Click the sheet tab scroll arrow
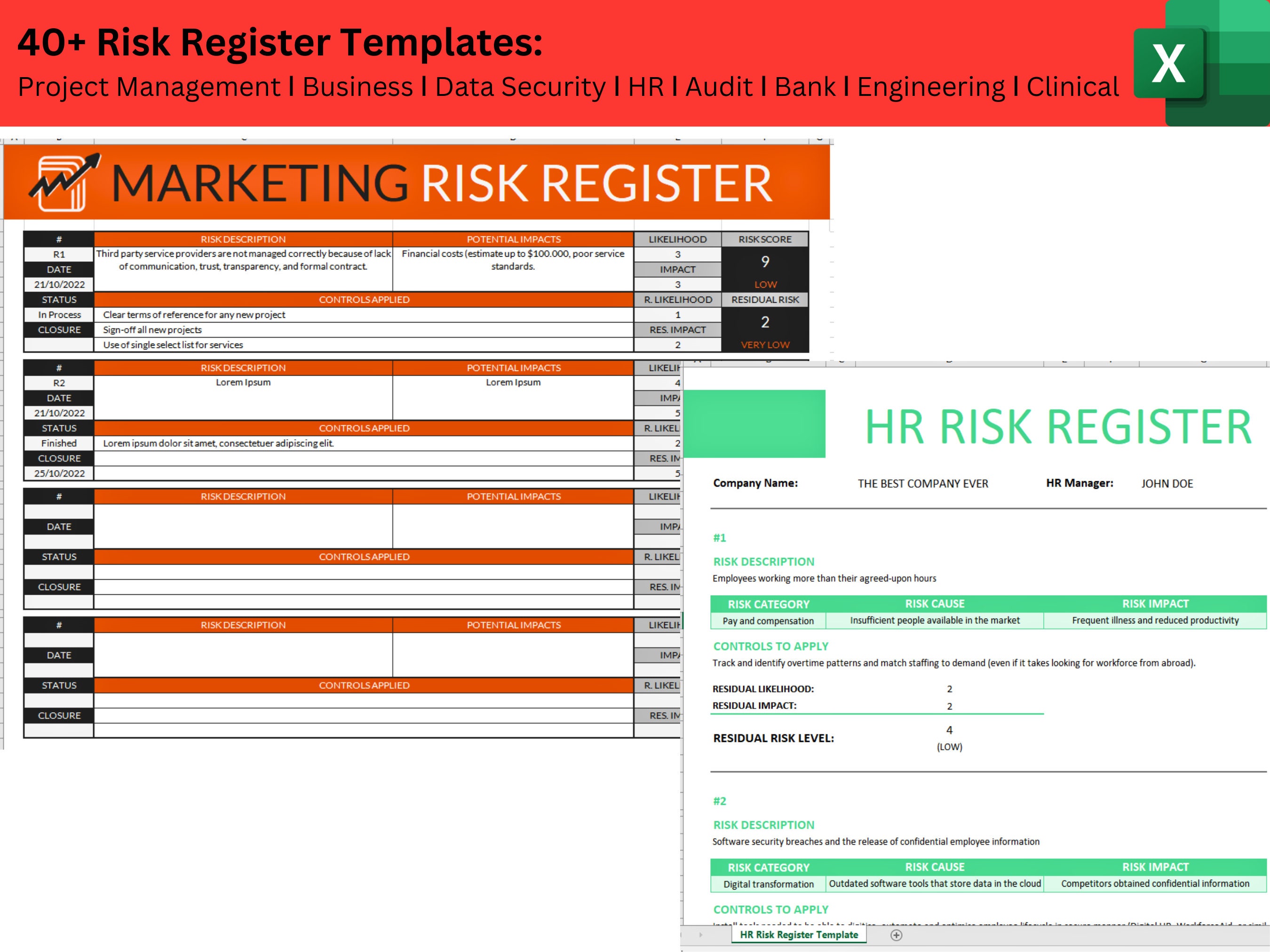 pyautogui.click(x=700, y=935)
